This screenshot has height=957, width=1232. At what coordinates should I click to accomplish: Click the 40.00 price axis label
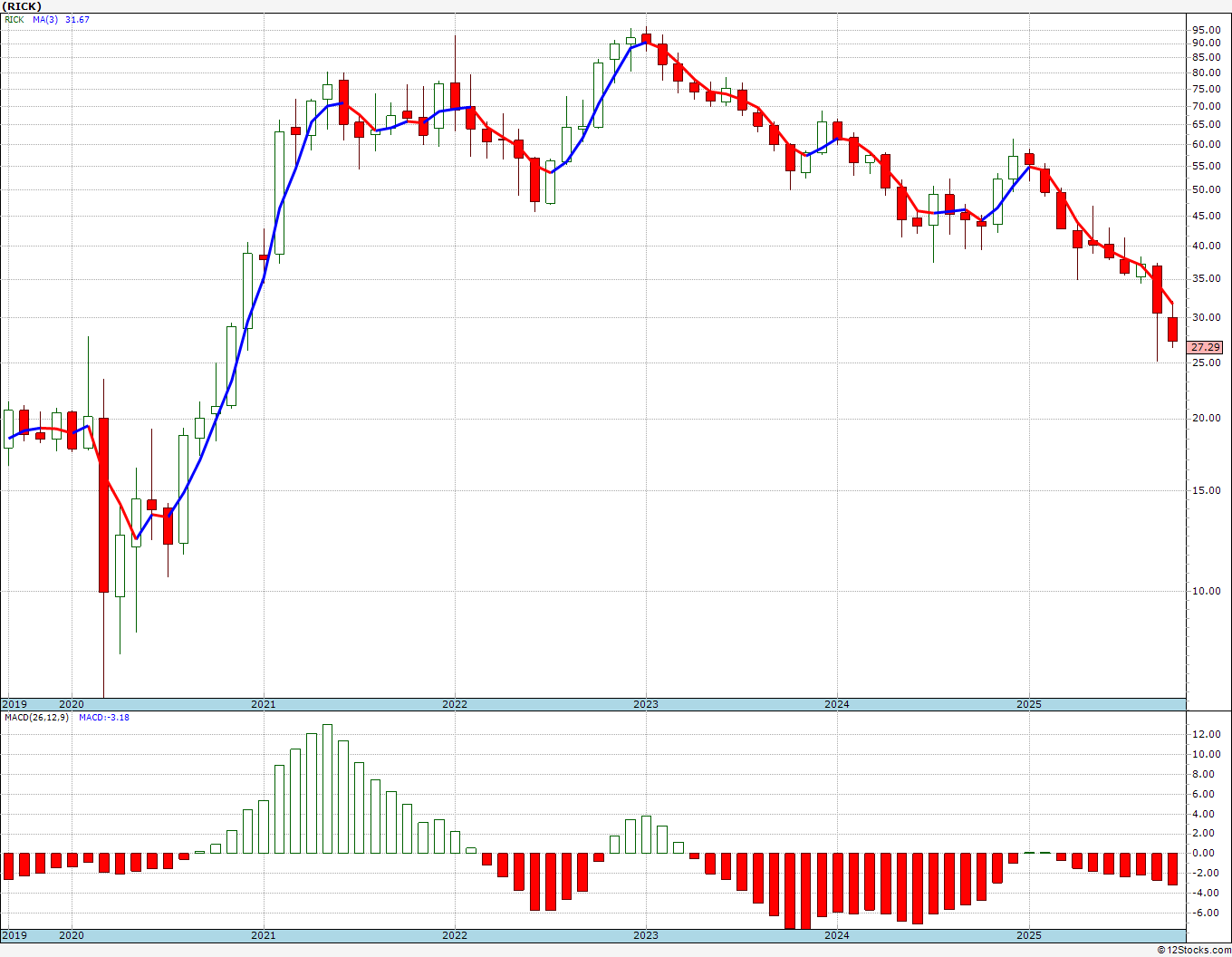pos(1206,246)
